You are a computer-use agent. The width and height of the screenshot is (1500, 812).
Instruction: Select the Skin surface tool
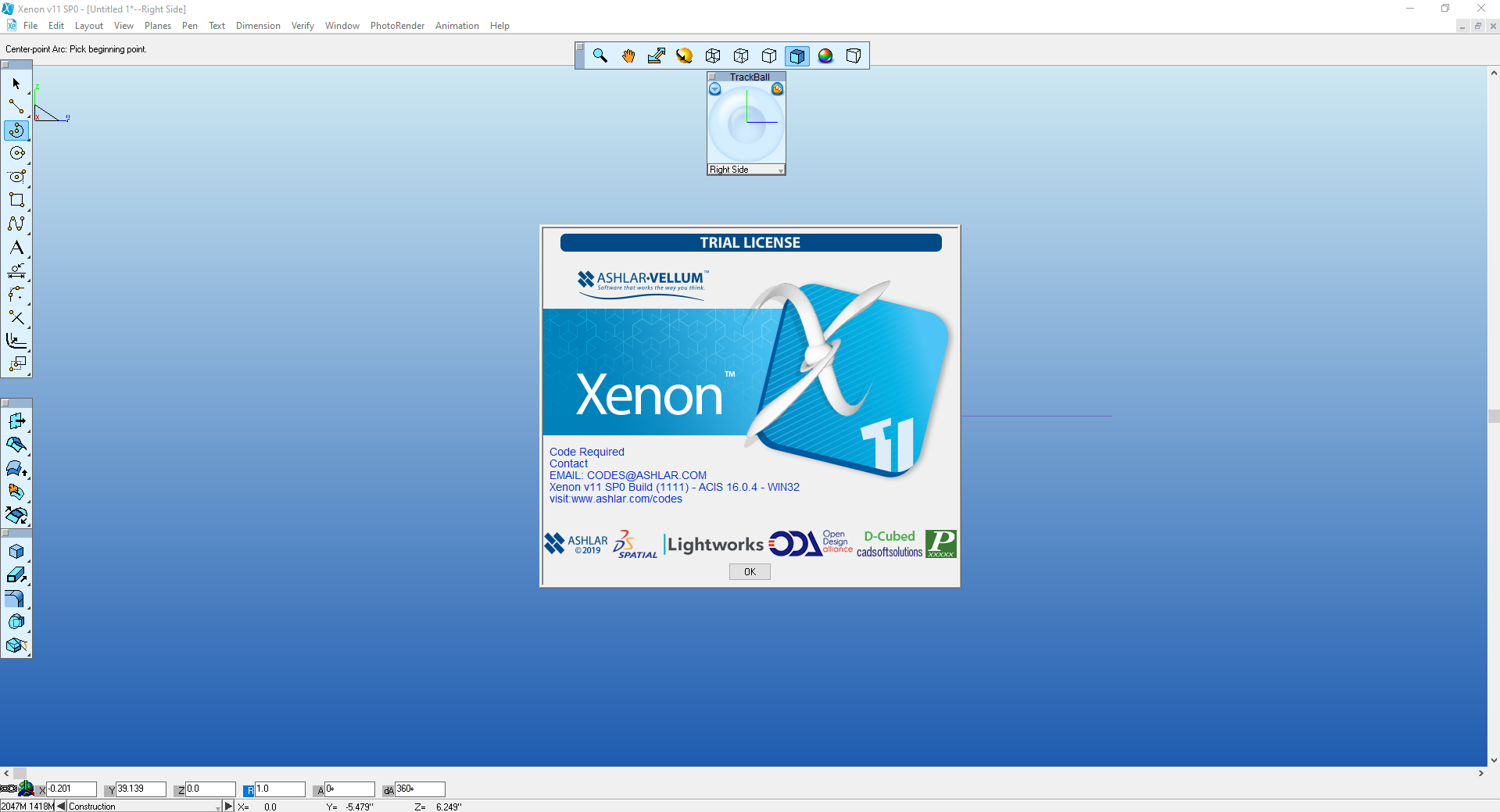(16, 445)
